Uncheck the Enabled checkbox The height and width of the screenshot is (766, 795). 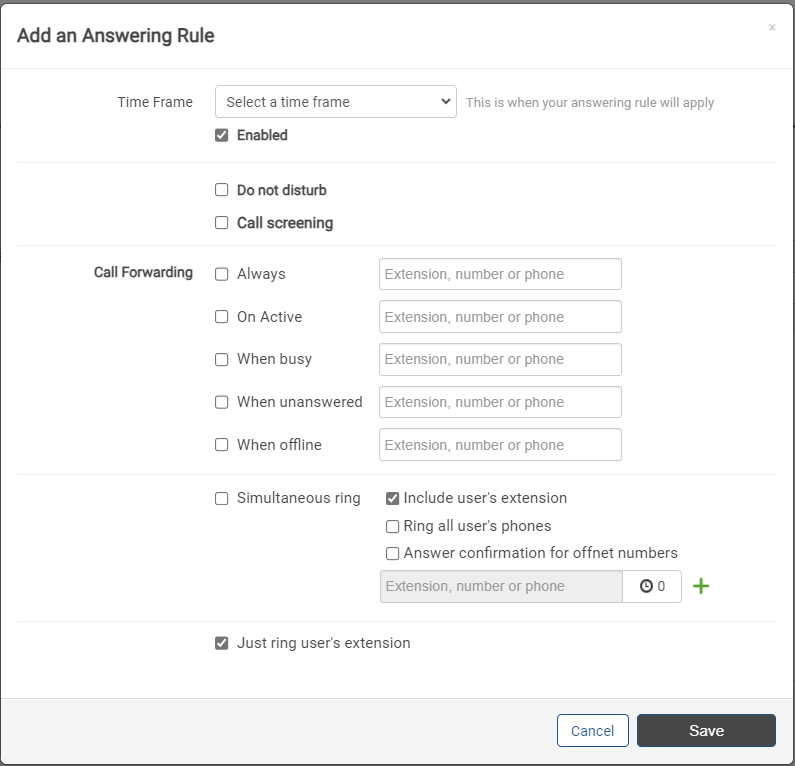pos(222,135)
